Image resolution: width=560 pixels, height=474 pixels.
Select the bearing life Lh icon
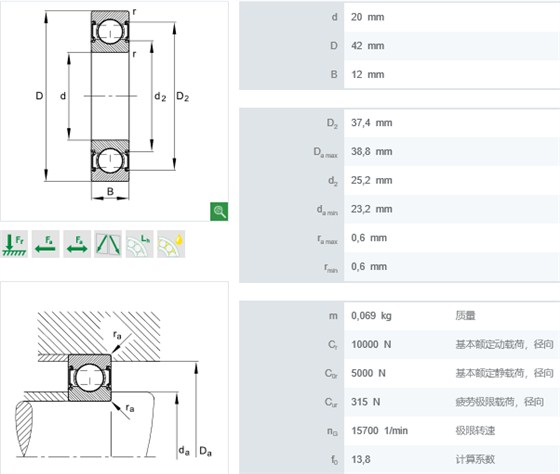tap(140, 244)
